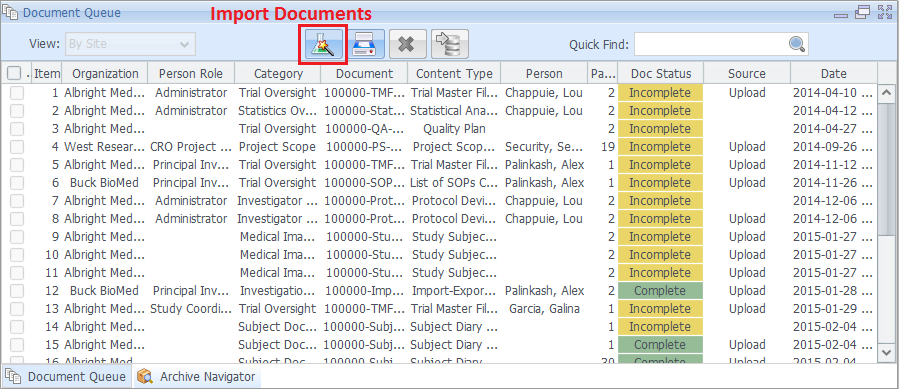Click the scanner/print toolbar icon

pyautogui.click(x=365, y=44)
